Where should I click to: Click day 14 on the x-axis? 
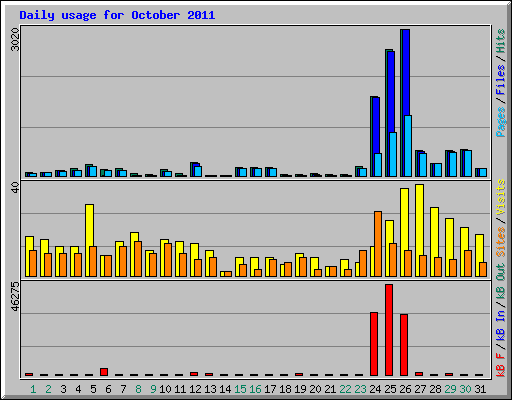click(x=225, y=389)
